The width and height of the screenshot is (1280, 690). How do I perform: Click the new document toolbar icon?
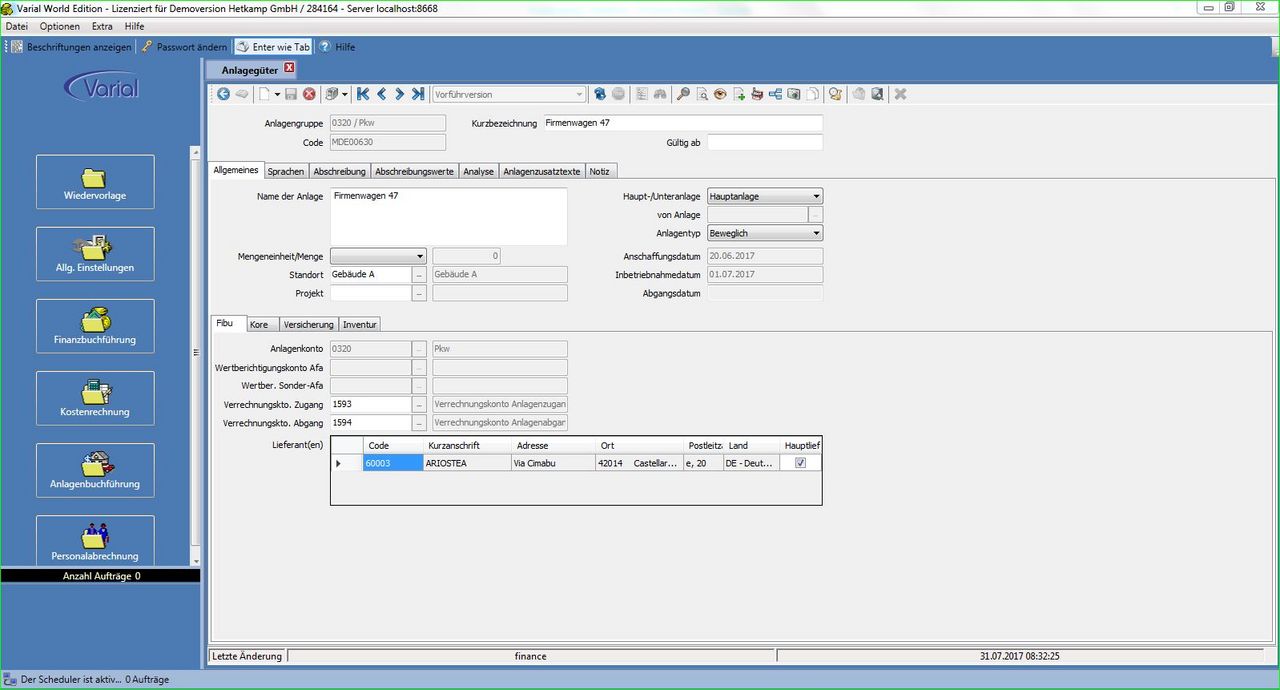[264, 94]
